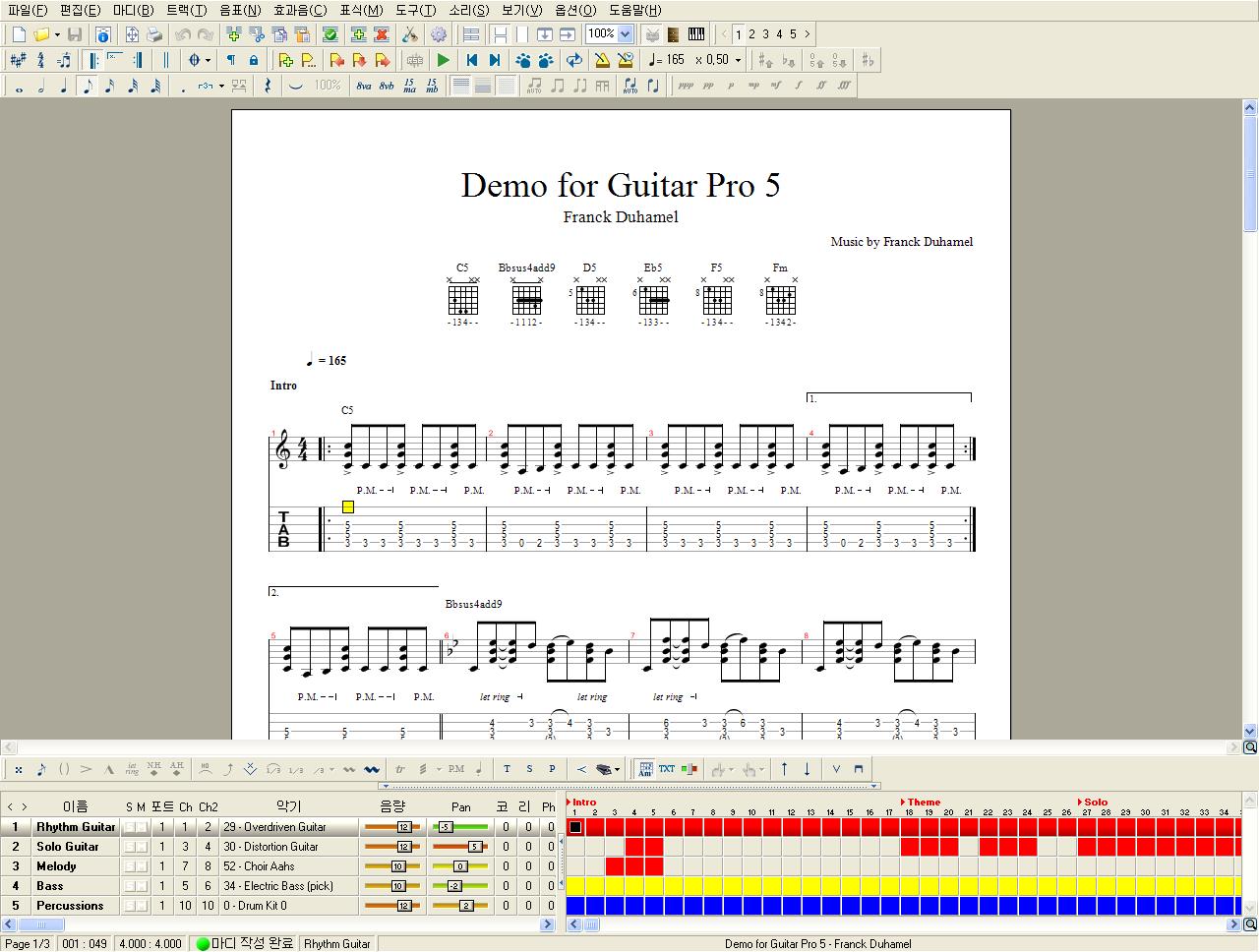Viewport: 1259px width, 952px height.
Task: Apply the 8vb octave icon
Action: (x=387, y=87)
